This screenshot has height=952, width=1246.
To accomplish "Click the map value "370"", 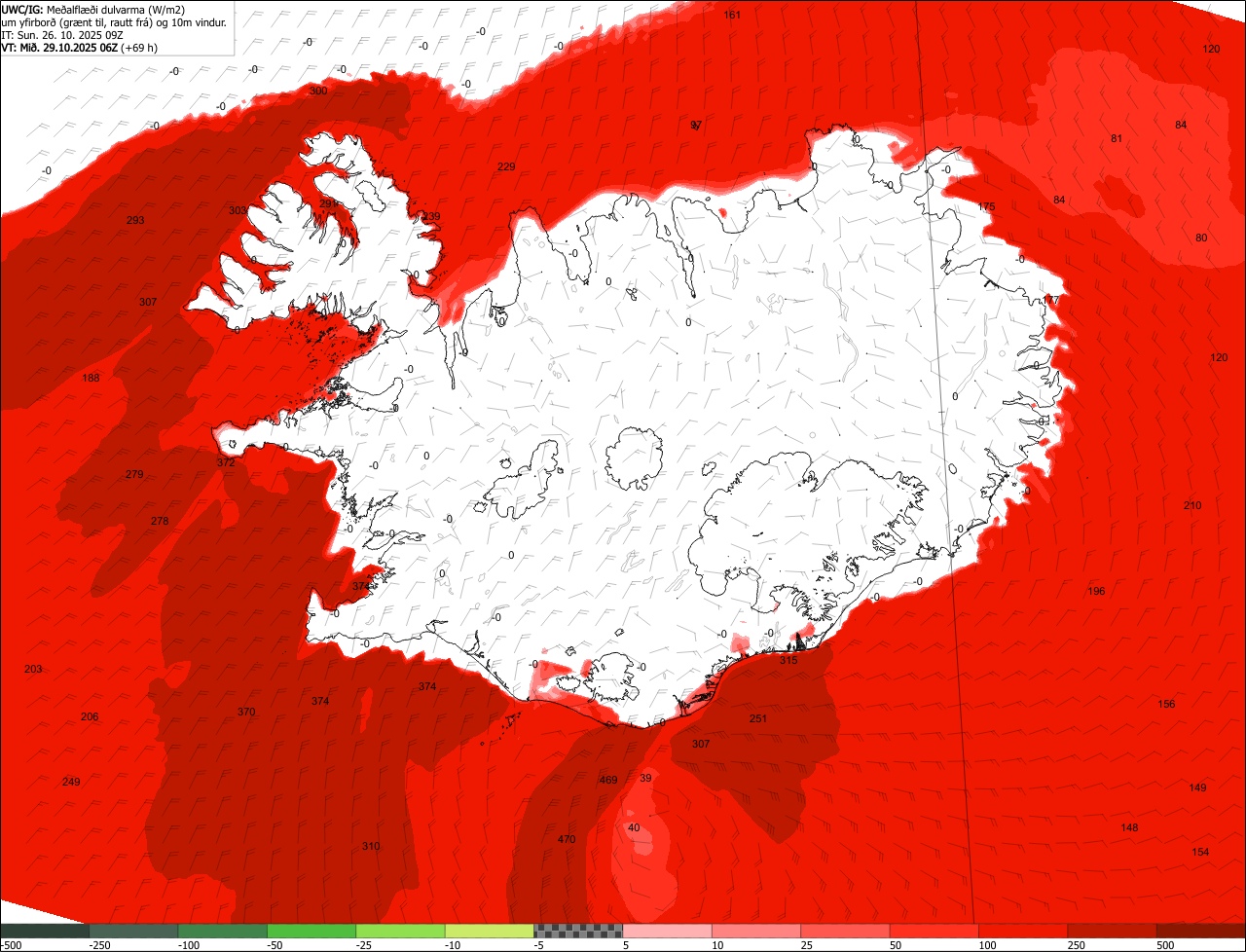I will 246,712.
